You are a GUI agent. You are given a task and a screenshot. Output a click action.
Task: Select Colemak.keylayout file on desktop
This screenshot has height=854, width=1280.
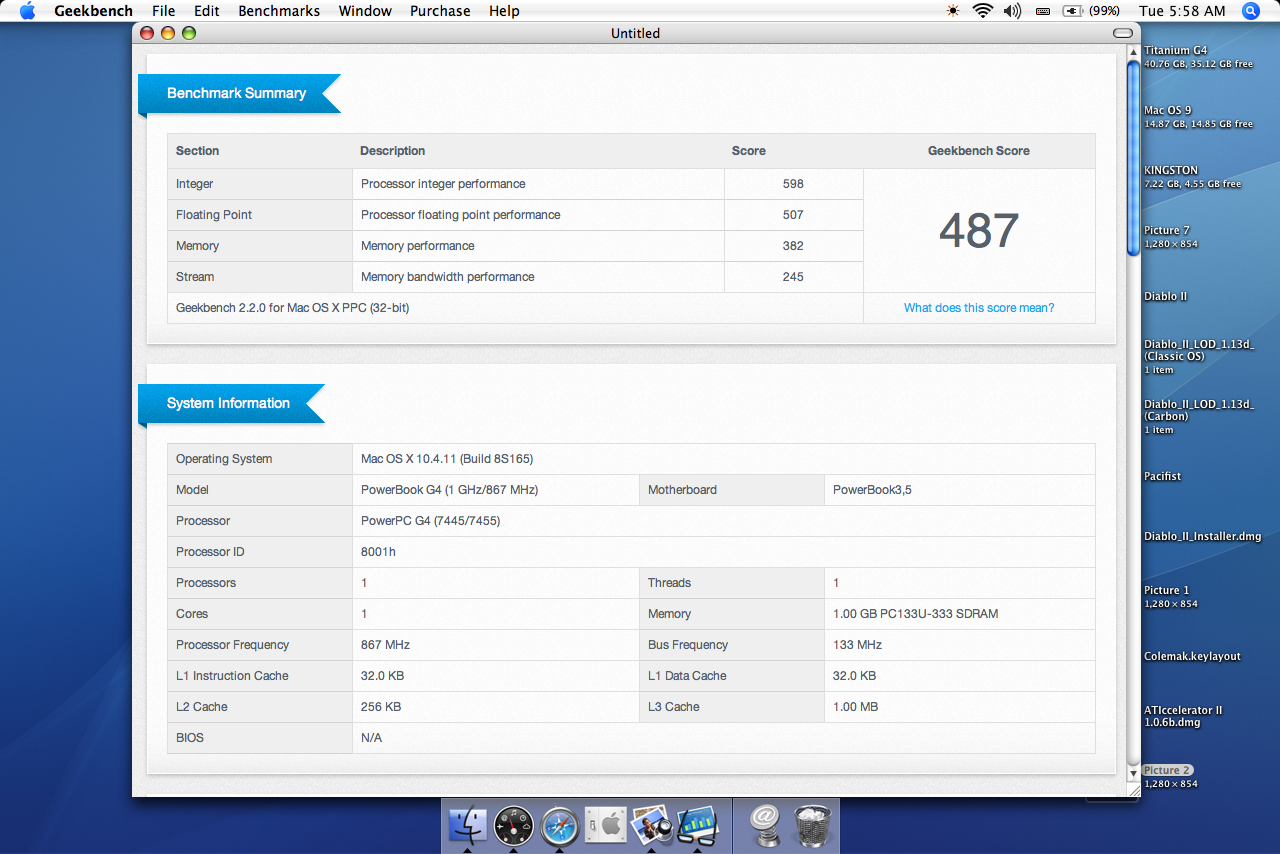click(x=1192, y=656)
